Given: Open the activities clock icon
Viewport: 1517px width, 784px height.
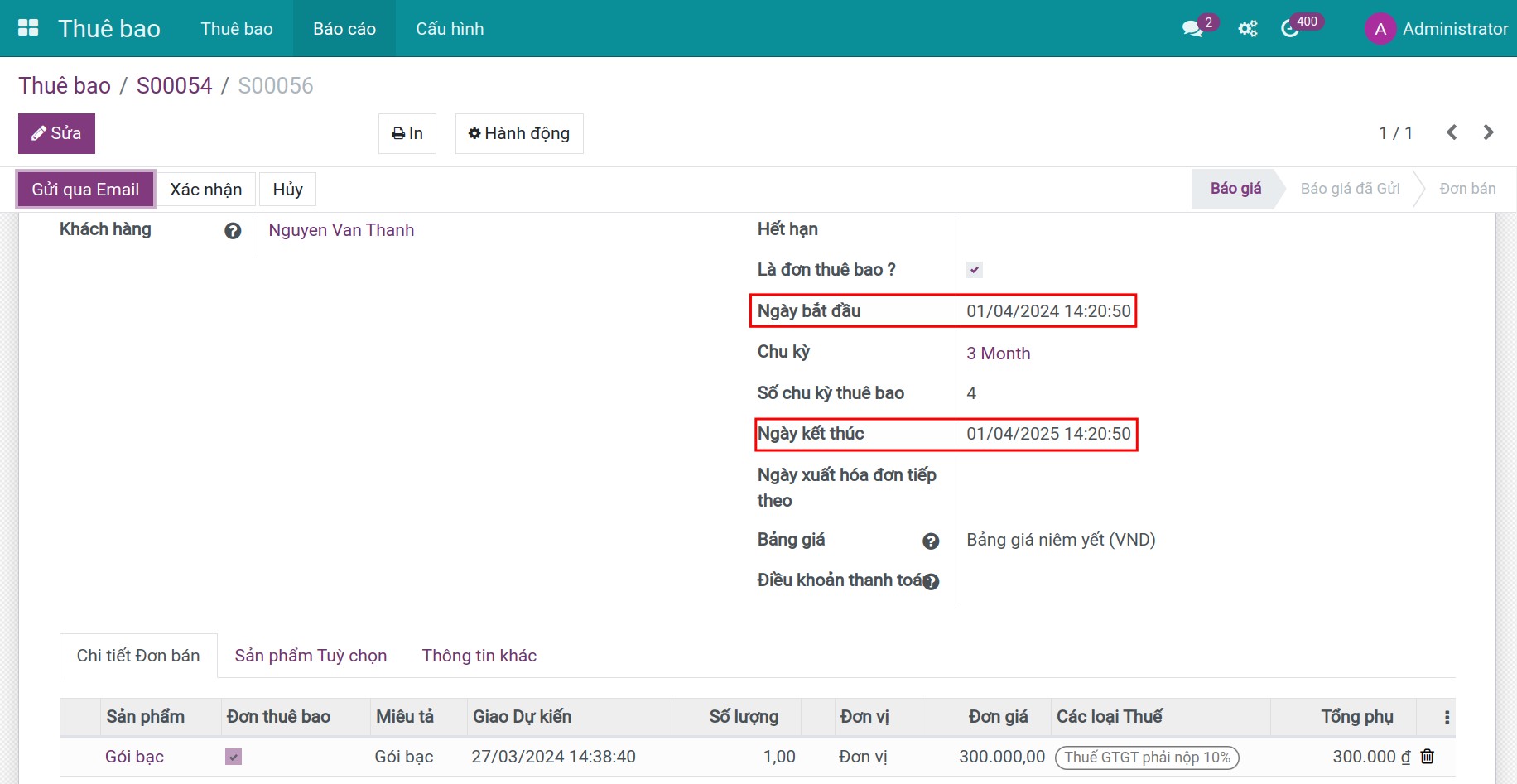Looking at the screenshot, I should (1289, 29).
